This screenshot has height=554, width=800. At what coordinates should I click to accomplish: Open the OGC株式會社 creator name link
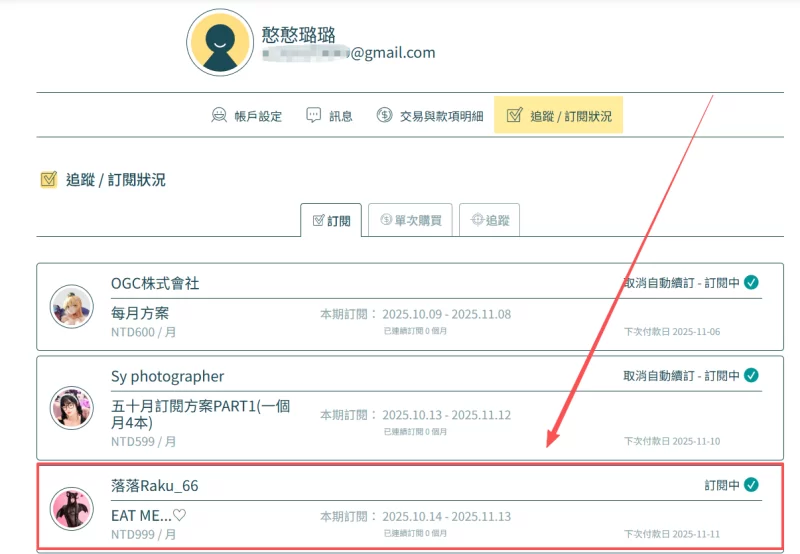(x=155, y=284)
